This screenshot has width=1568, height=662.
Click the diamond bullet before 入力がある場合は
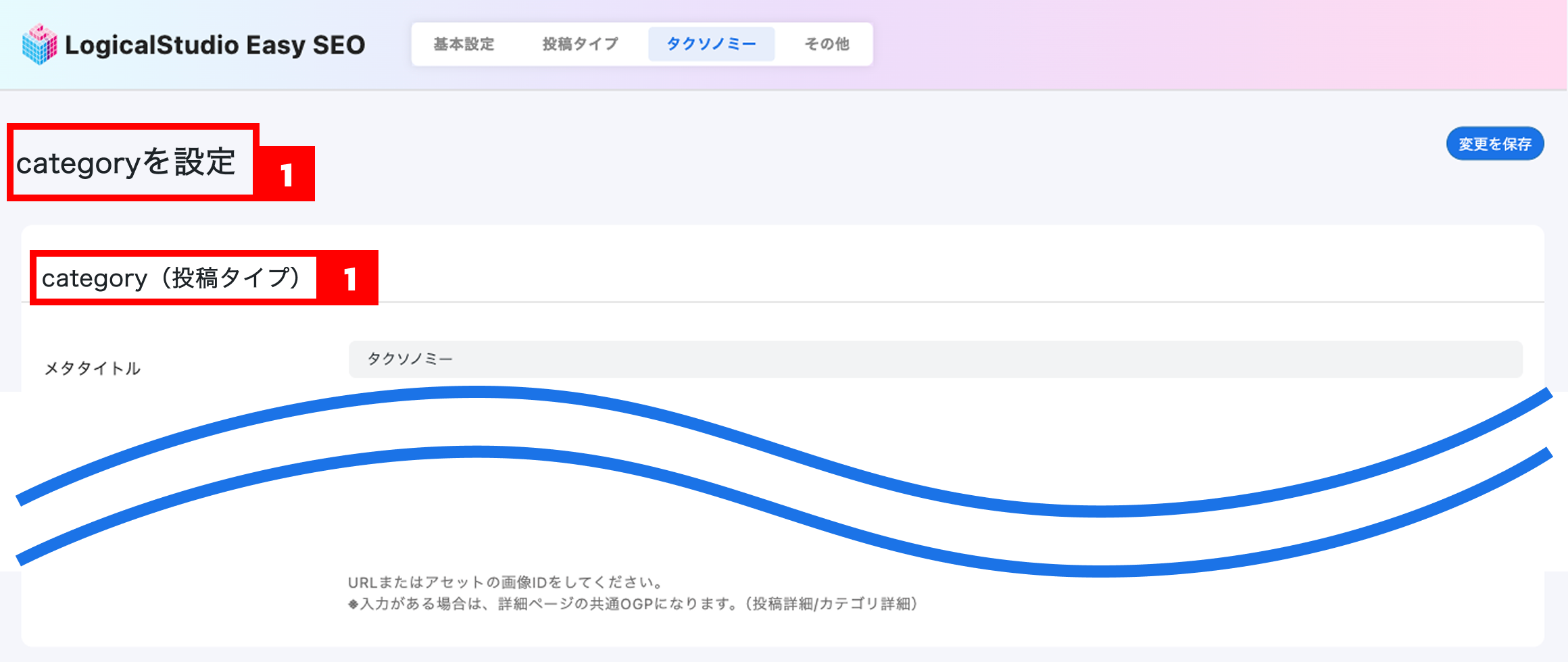tap(353, 605)
